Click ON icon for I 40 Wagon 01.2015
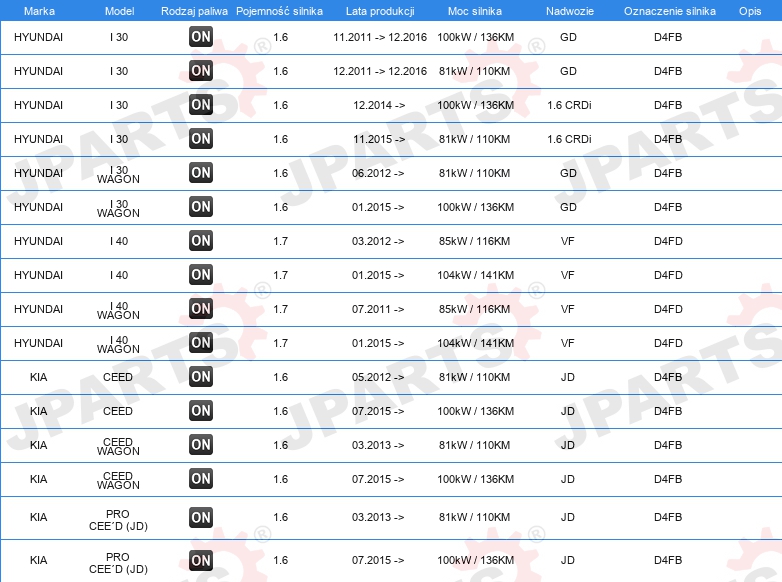 point(201,343)
